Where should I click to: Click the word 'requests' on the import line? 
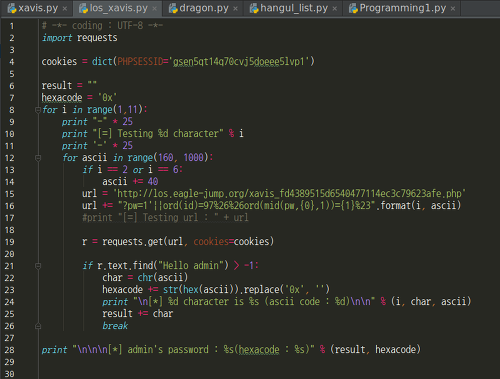tap(97, 38)
